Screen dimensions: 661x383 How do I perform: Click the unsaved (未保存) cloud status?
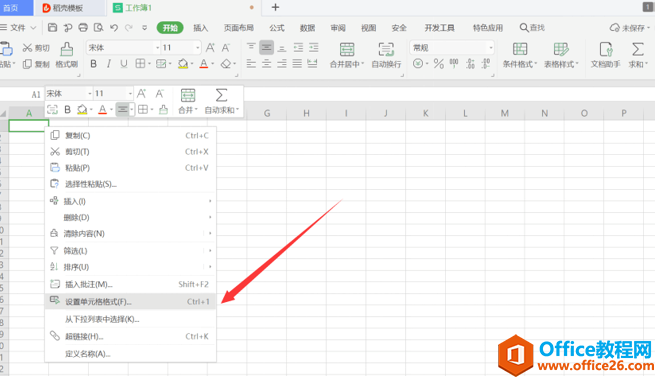pyautogui.click(x=630, y=28)
